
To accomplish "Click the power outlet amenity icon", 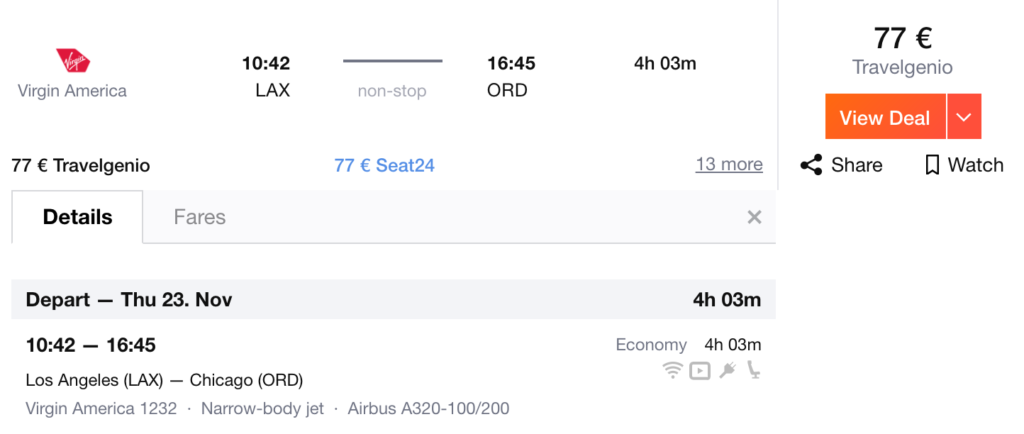I will 728,371.
